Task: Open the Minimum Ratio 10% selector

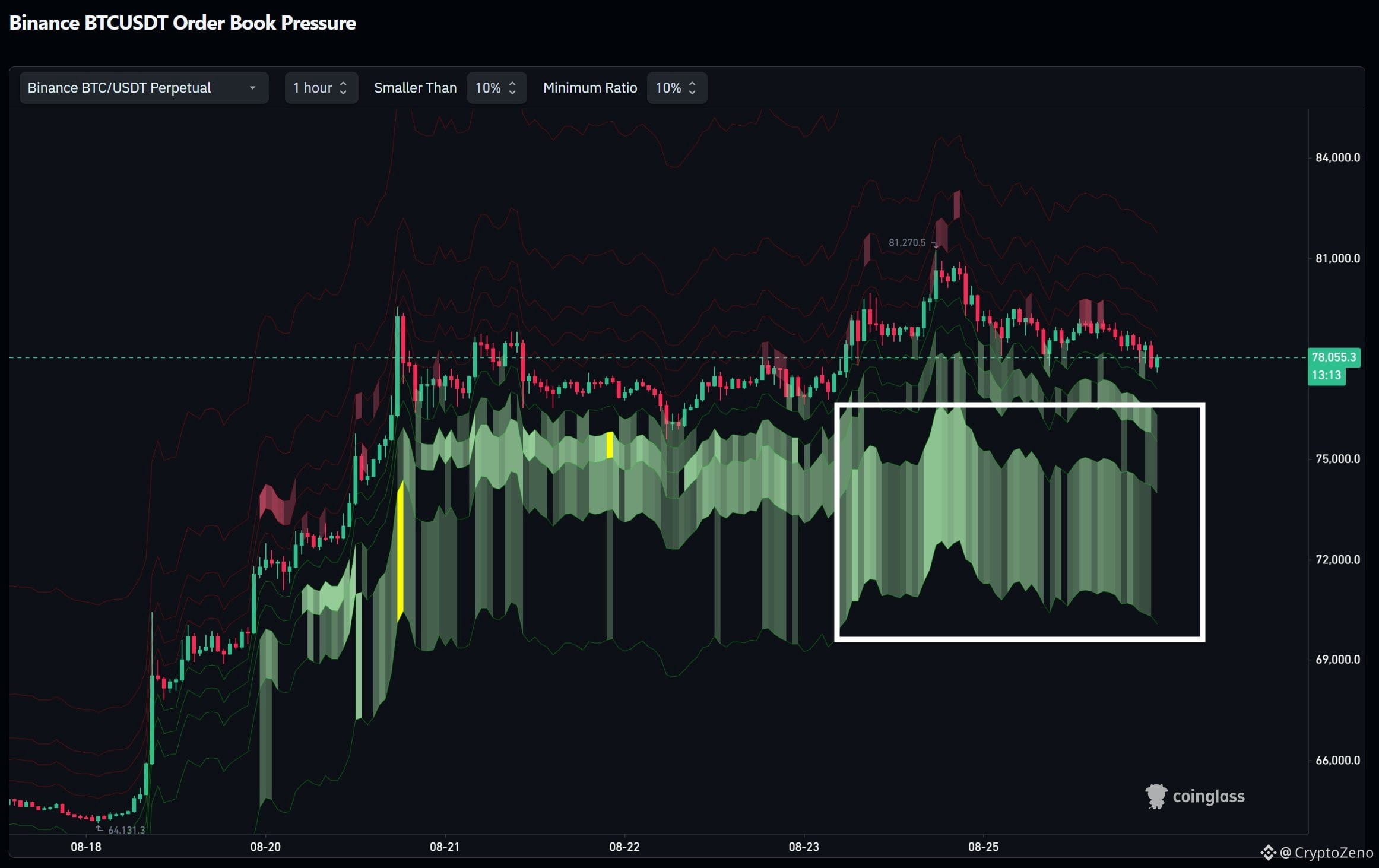Action: click(x=677, y=88)
